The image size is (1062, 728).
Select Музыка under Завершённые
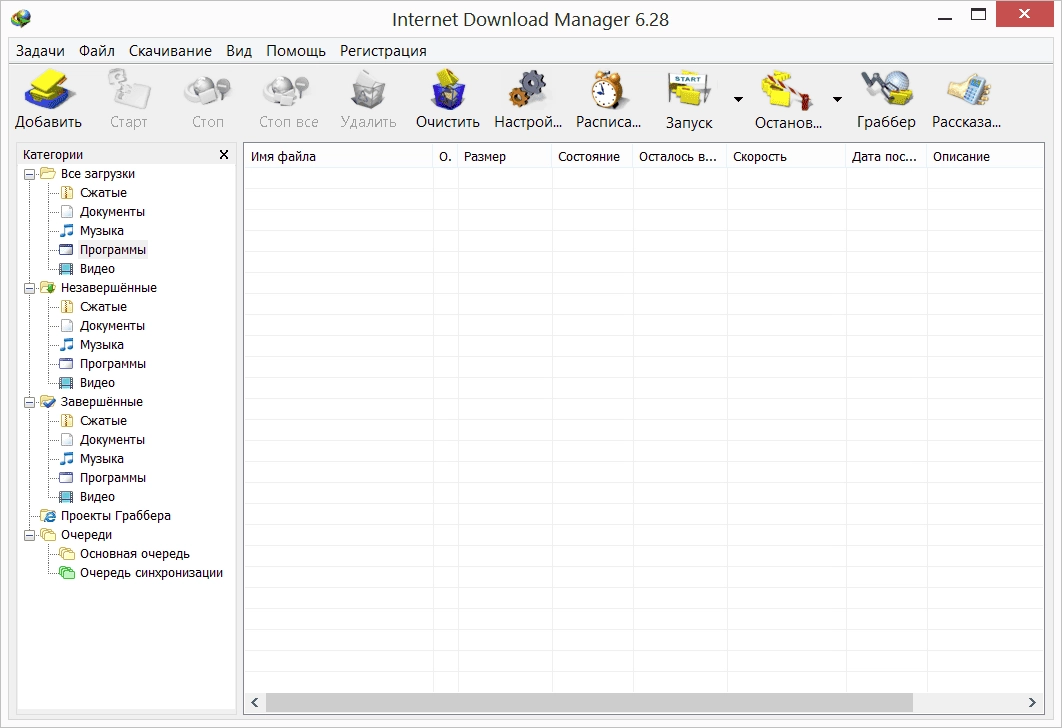102,458
